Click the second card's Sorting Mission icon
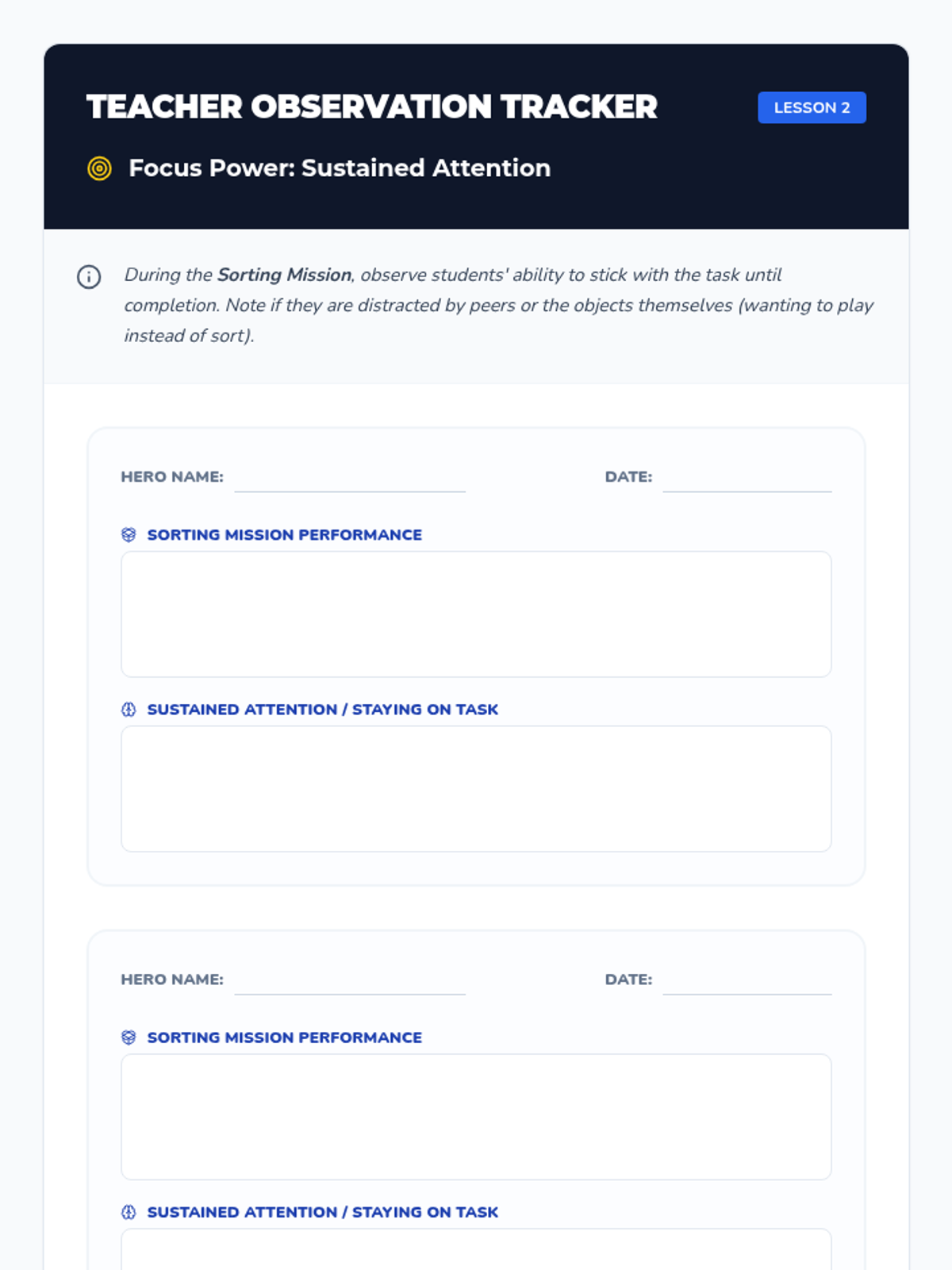 coord(129,1037)
